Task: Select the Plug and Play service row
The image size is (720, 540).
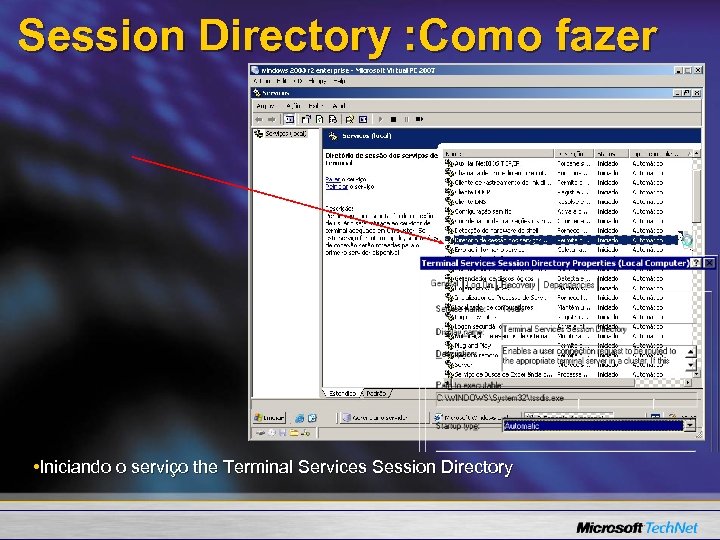Action: pyautogui.click(x=568, y=345)
